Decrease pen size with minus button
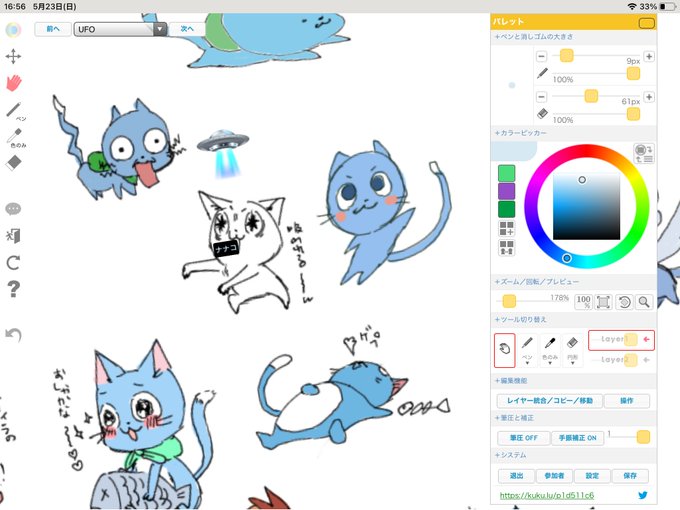The height and width of the screenshot is (510, 680). 541,56
